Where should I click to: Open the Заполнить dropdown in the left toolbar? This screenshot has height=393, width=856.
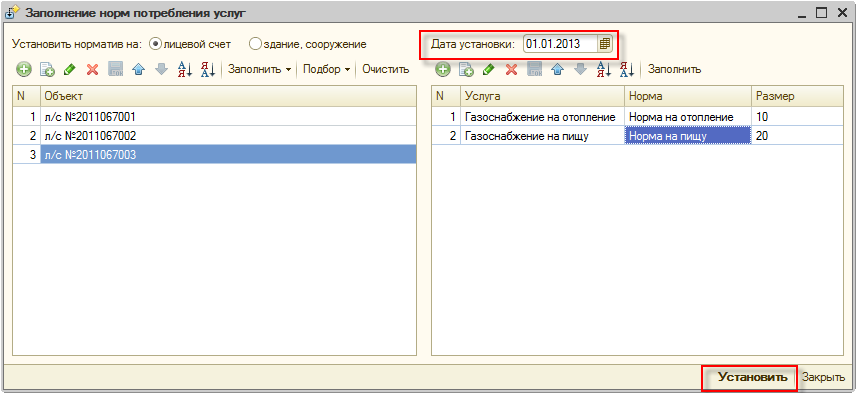(x=259, y=69)
